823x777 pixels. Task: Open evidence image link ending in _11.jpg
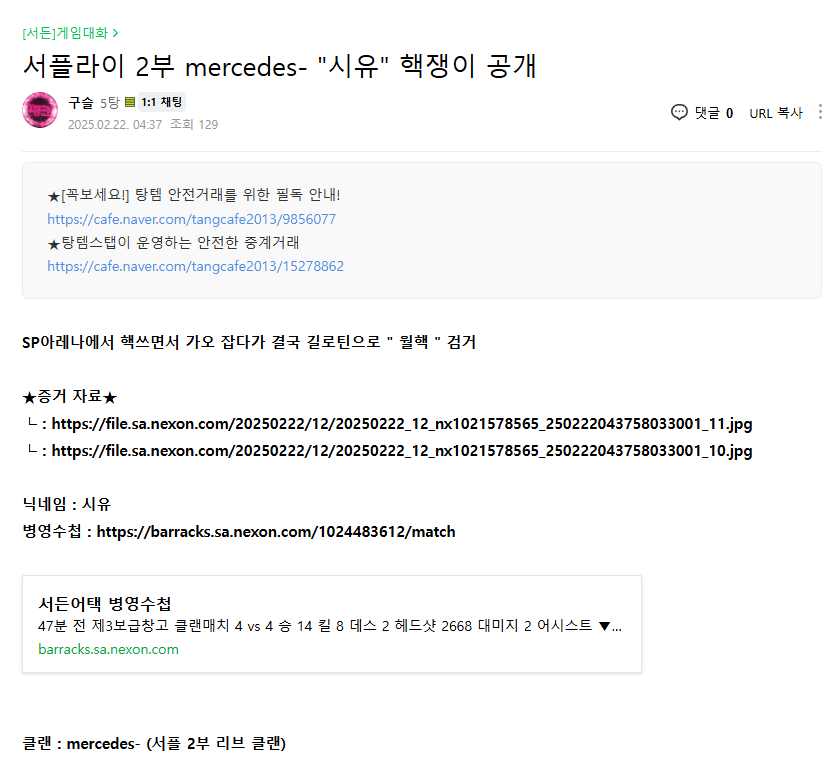coord(401,424)
